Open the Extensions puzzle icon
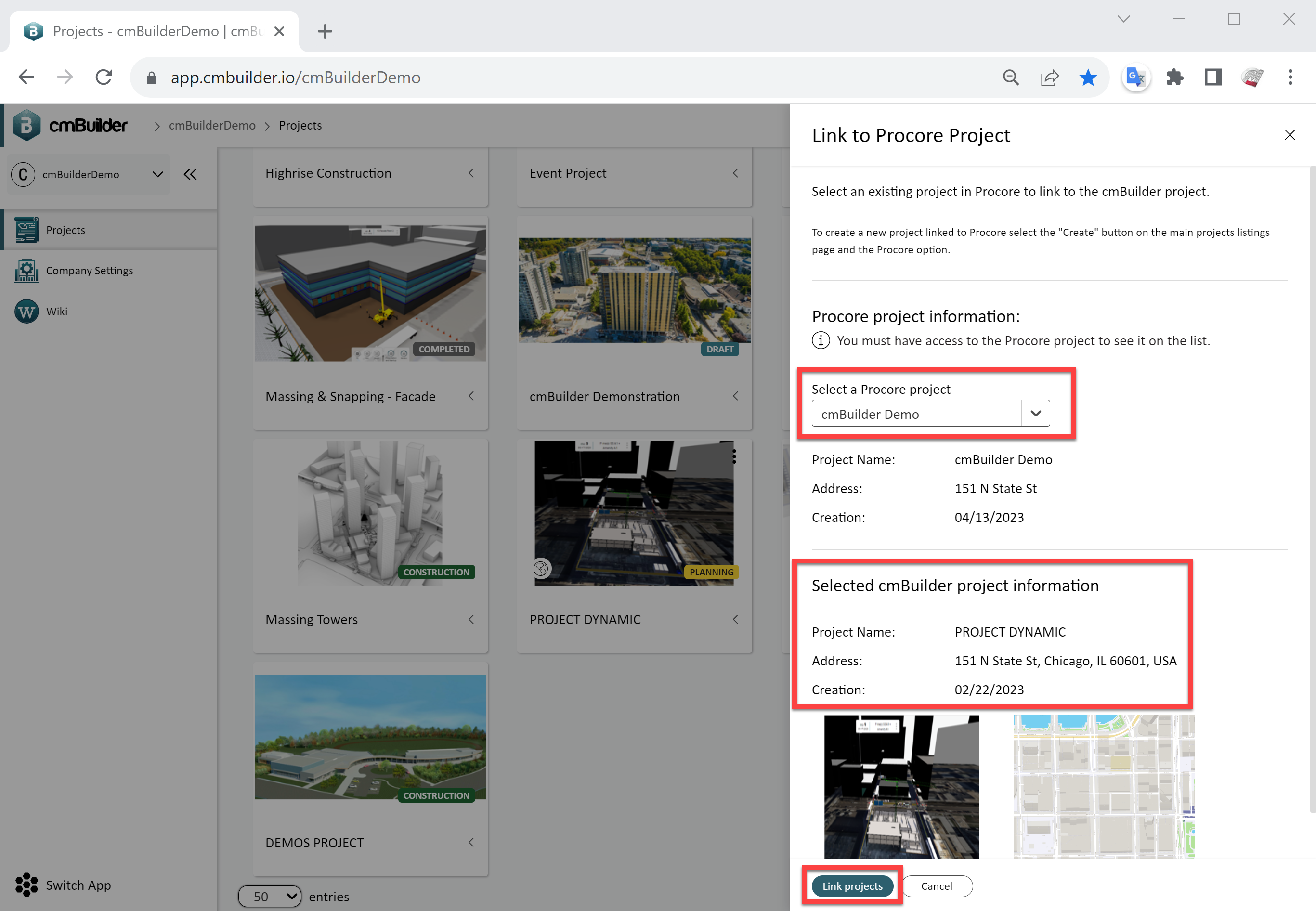 click(x=1174, y=77)
